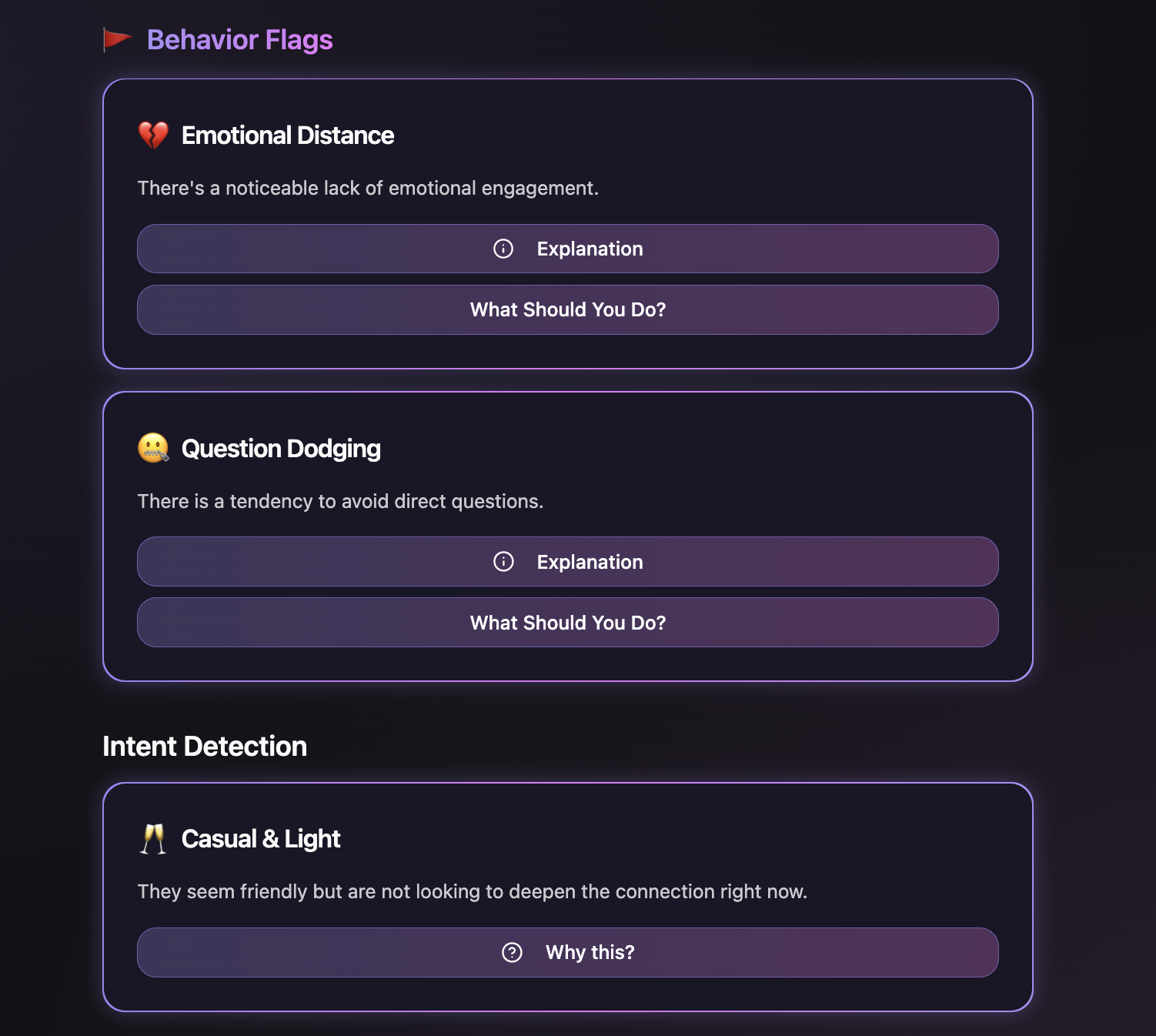This screenshot has width=1156, height=1036.
Task: Click the champagne glasses Casual & Light icon
Action: click(153, 838)
